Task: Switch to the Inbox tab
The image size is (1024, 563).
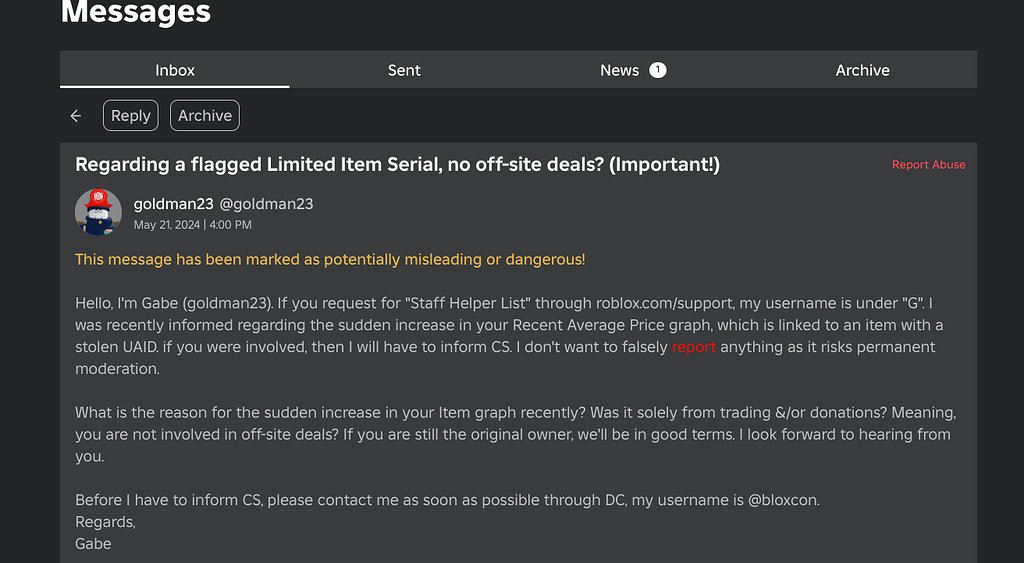Action: tap(175, 70)
